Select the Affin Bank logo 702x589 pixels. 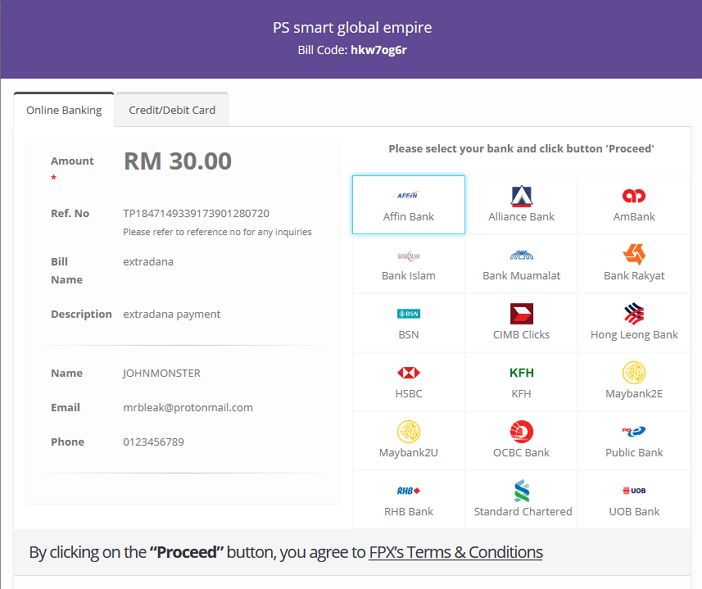[x=408, y=195]
